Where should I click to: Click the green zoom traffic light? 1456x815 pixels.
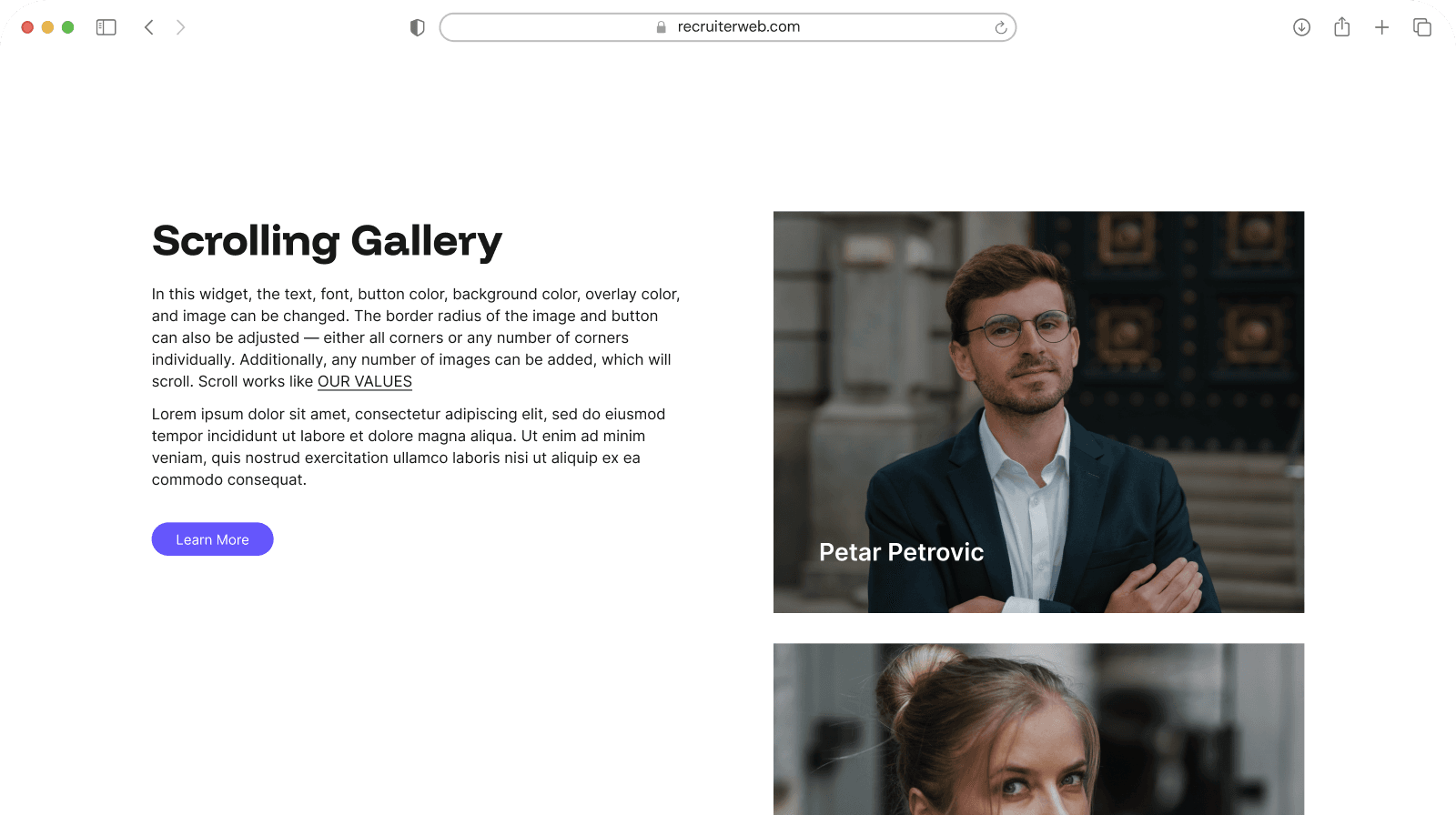point(67,27)
